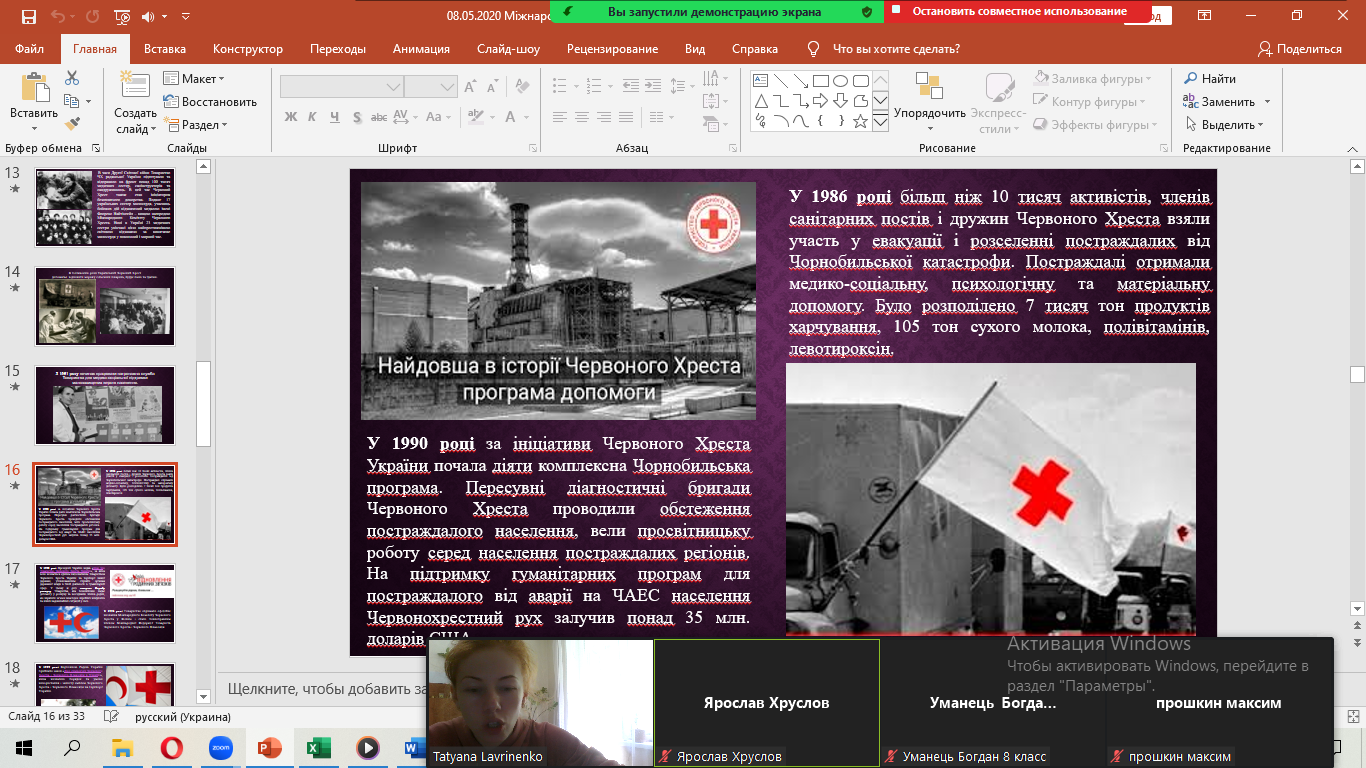Select the text box shape in shapes gallery
The height and width of the screenshot is (768, 1366).
pyautogui.click(x=761, y=81)
